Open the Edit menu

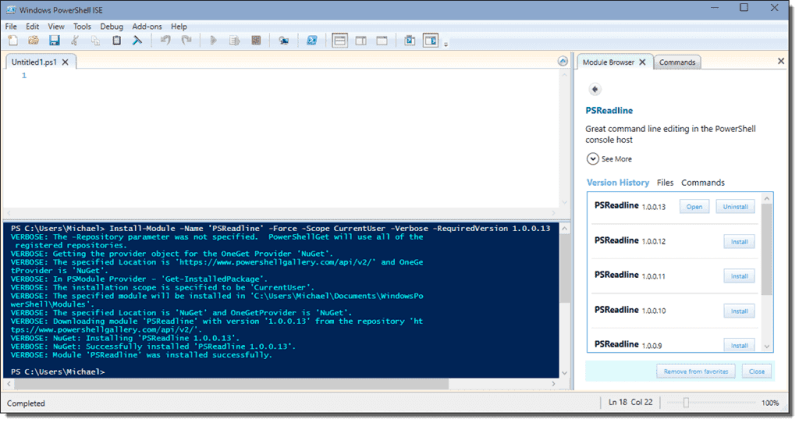coord(33,27)
